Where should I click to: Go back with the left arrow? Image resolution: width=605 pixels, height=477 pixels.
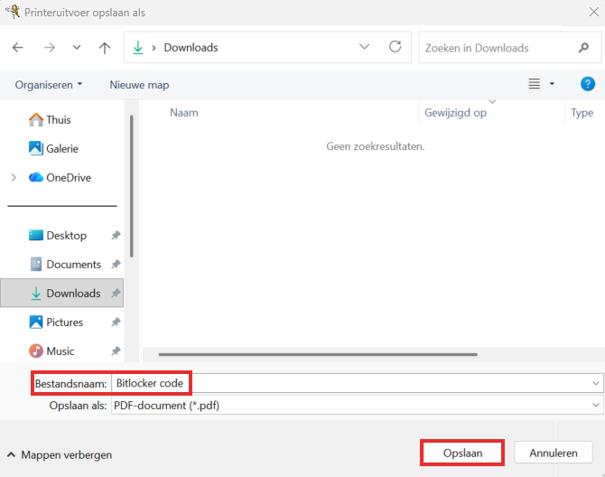[18, 47]
